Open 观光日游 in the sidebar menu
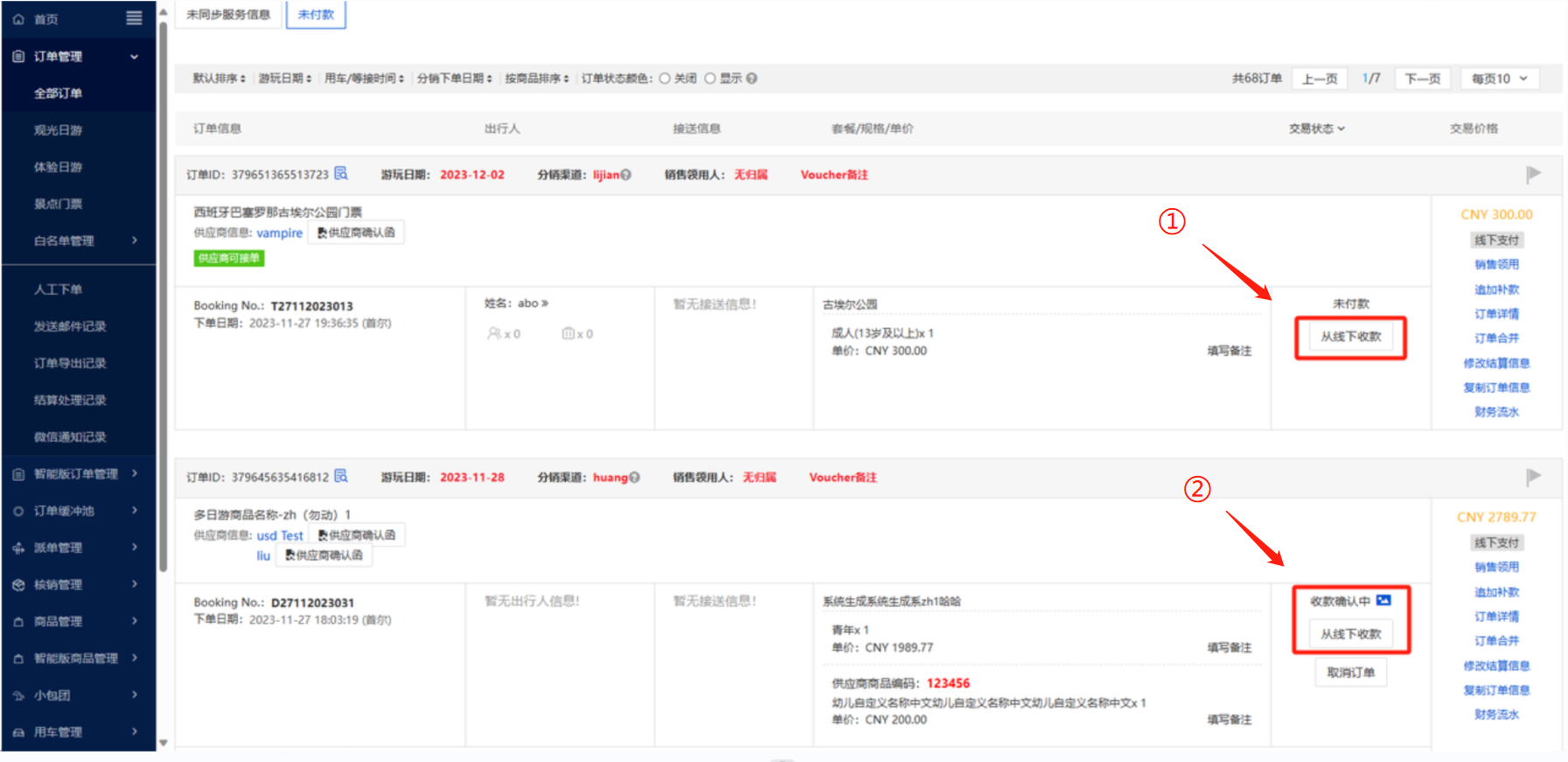This screenshot has width=1568, height=762. 59,130
